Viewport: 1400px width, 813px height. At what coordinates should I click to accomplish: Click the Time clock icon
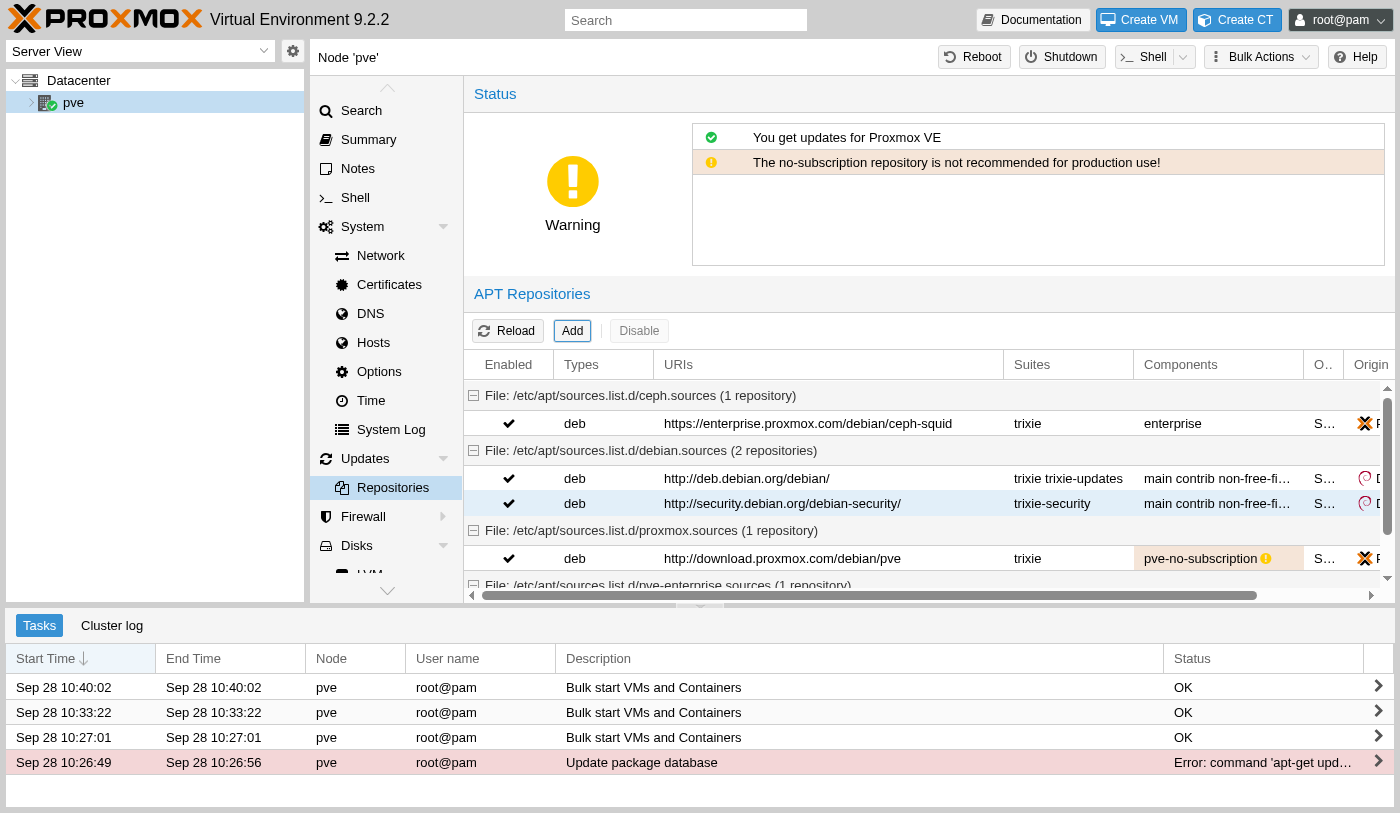(342, 401)
